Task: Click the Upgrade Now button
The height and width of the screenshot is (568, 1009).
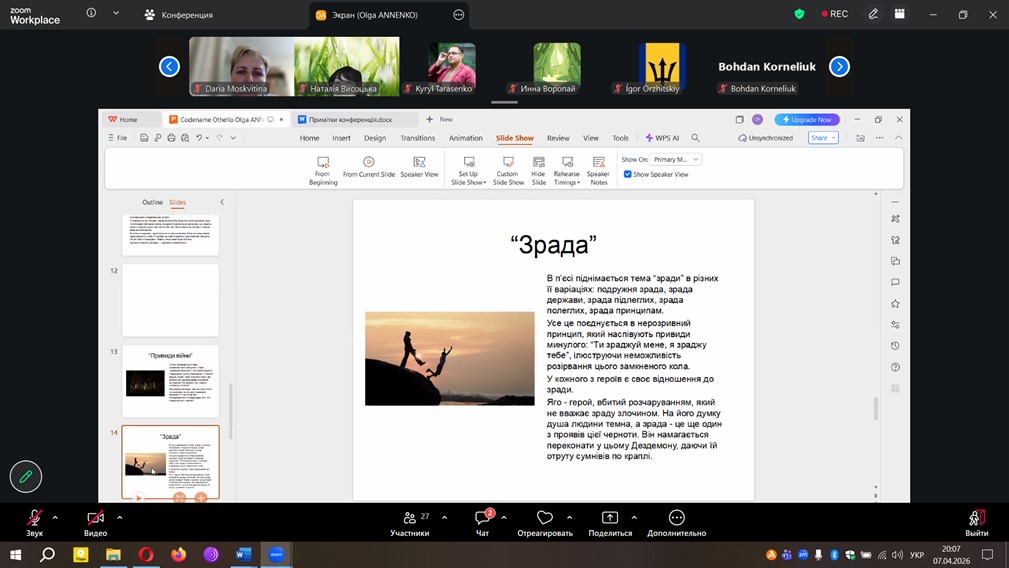Action: click(806, 119)
